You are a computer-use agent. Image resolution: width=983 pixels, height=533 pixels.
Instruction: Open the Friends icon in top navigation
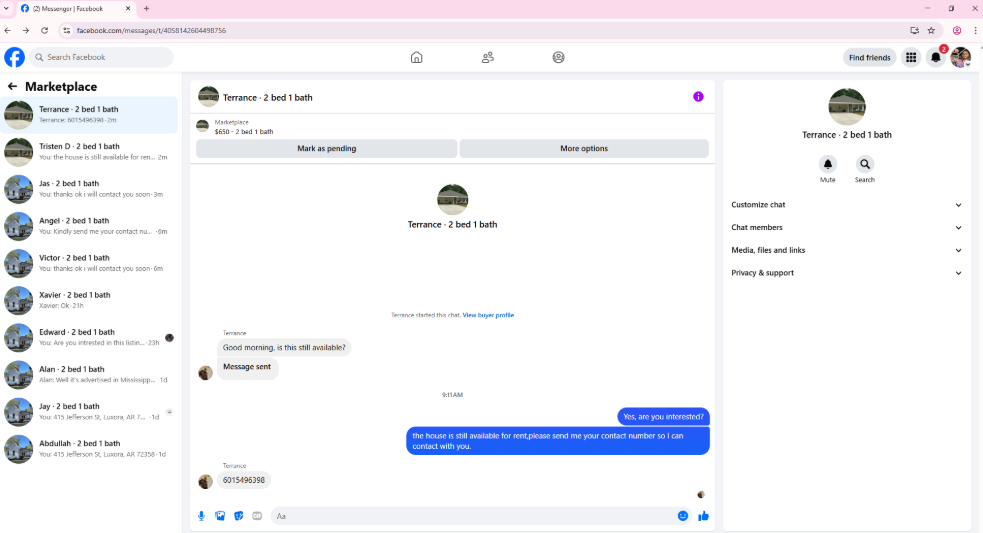click(488, 58)
